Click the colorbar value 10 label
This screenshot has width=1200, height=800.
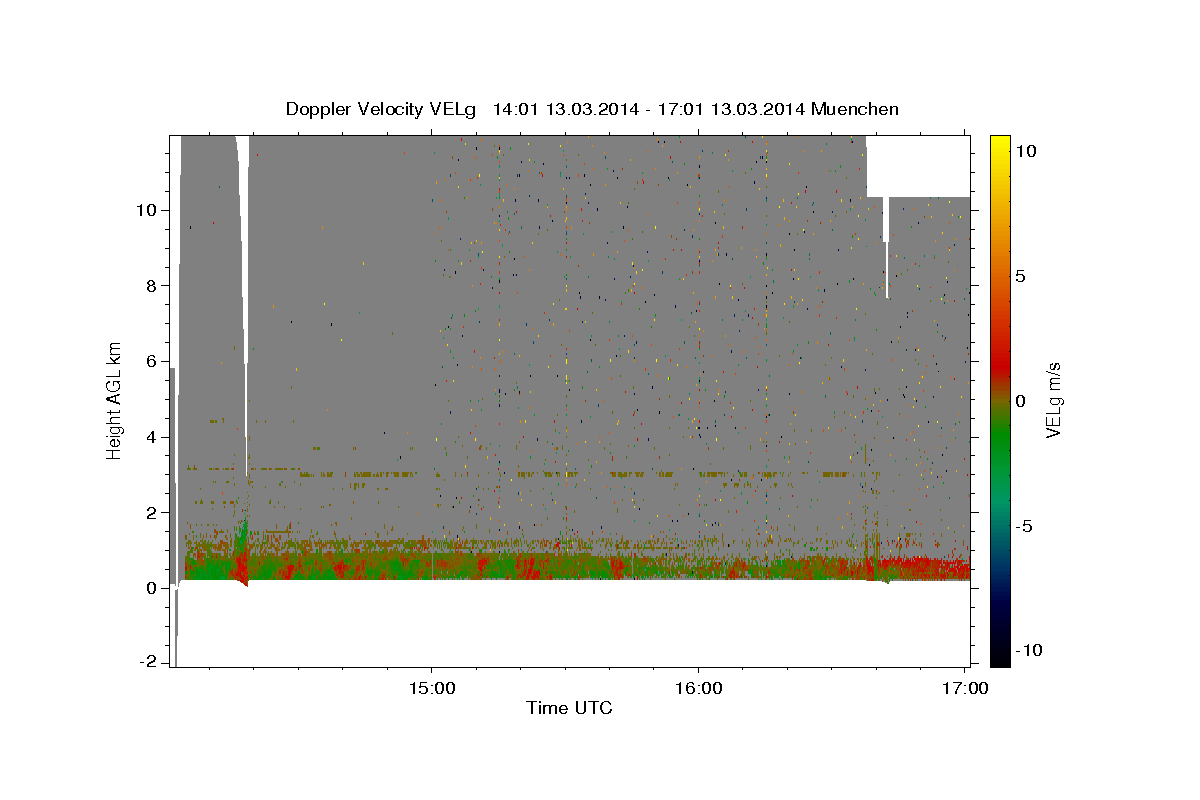click(1028, 151)
